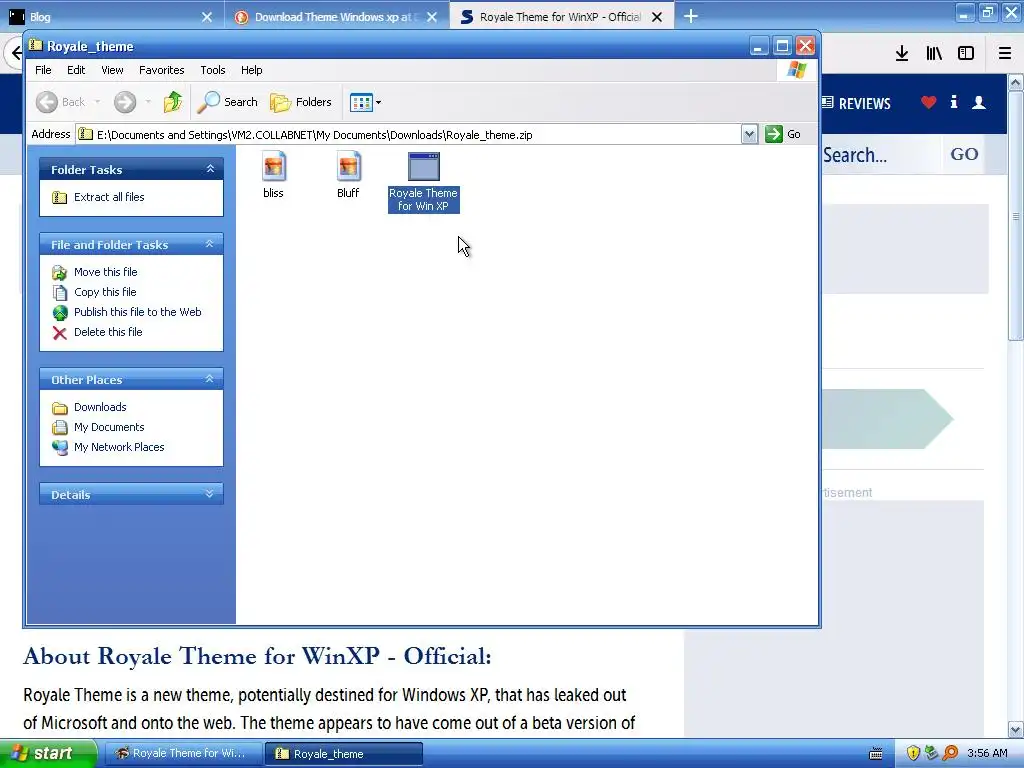Click the browser downloads arrow icon

pos(902,54)
